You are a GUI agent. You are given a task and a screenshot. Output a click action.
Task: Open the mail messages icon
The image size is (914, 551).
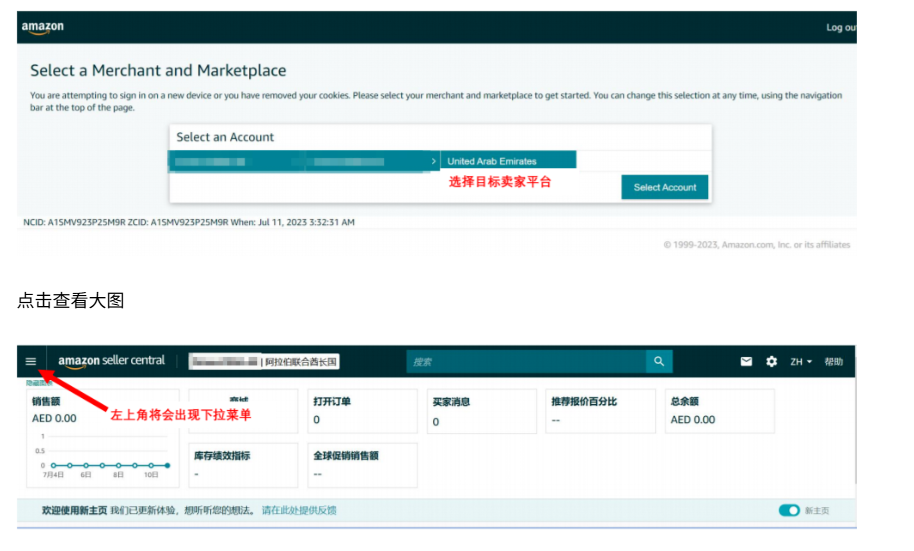(746, 362)
